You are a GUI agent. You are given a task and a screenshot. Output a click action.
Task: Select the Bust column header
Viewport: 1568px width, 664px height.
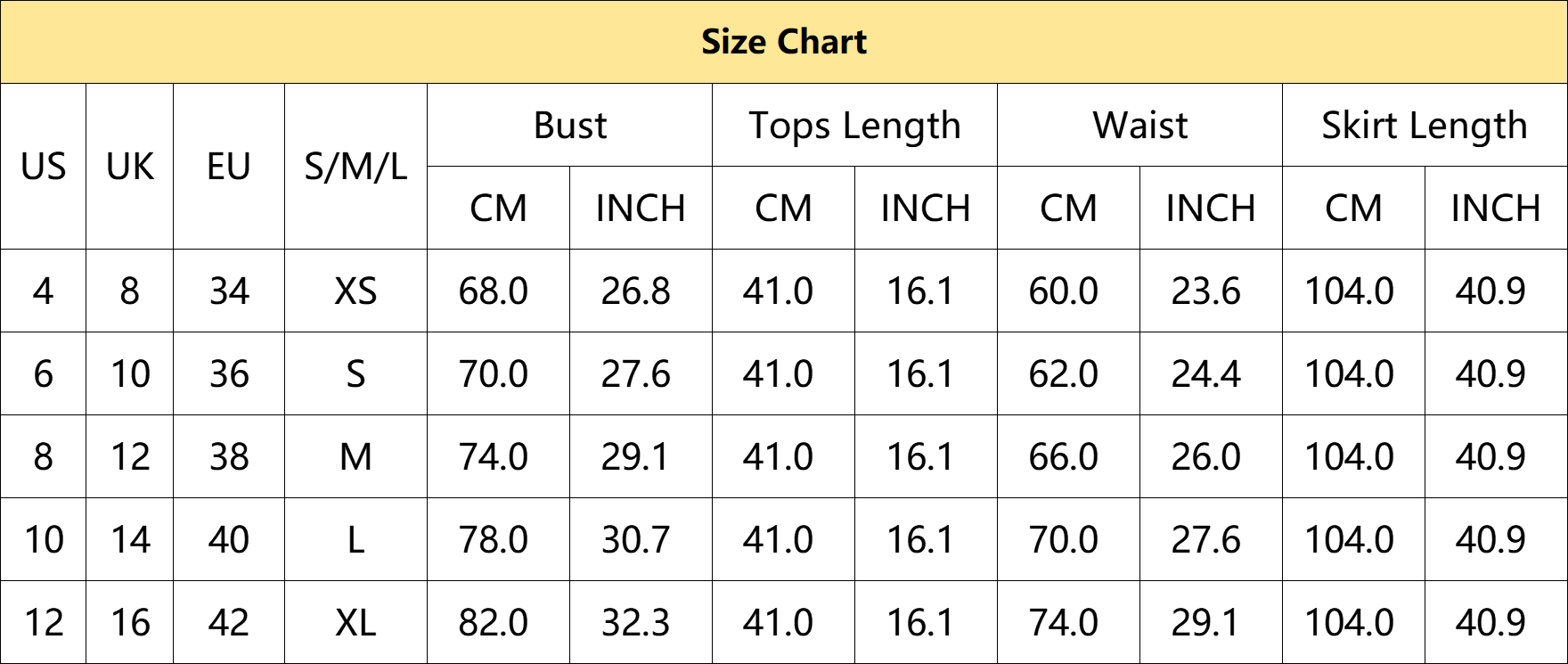tap(570, 125)
